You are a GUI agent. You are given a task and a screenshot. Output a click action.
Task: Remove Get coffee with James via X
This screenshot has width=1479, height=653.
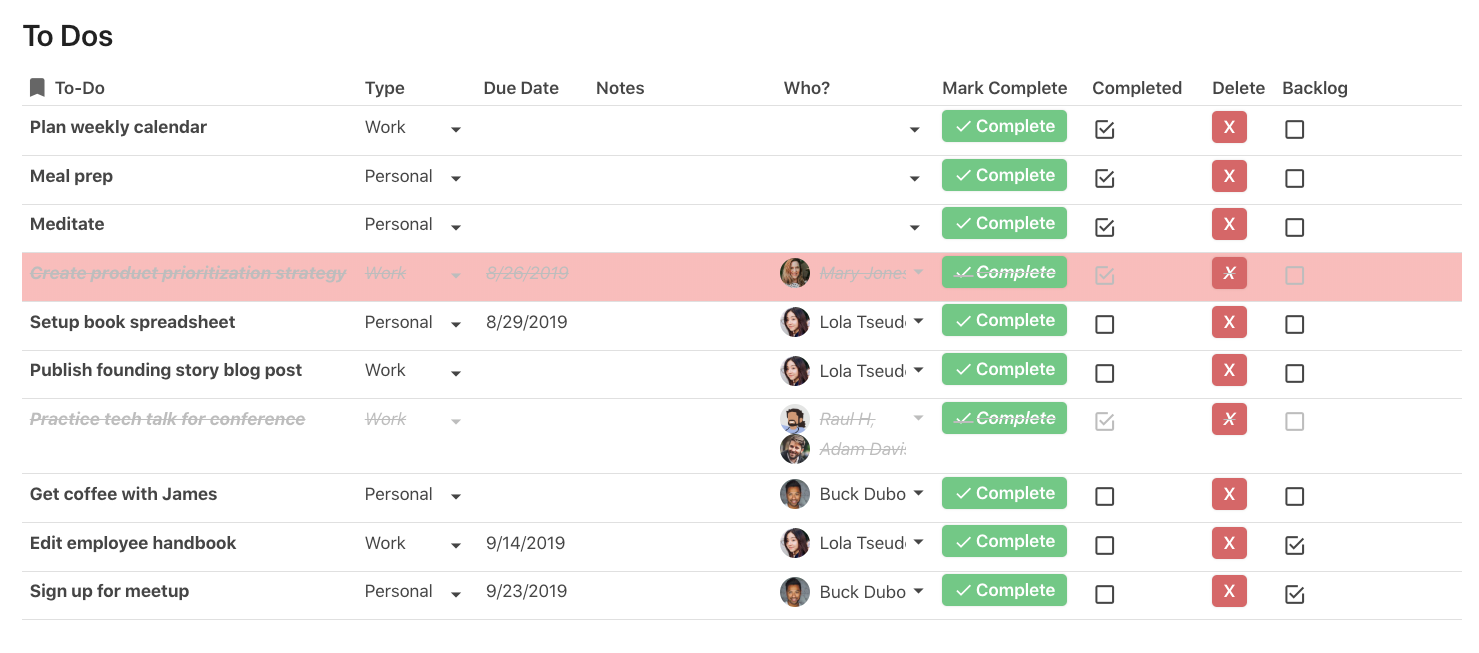(x=1229, y=494)
